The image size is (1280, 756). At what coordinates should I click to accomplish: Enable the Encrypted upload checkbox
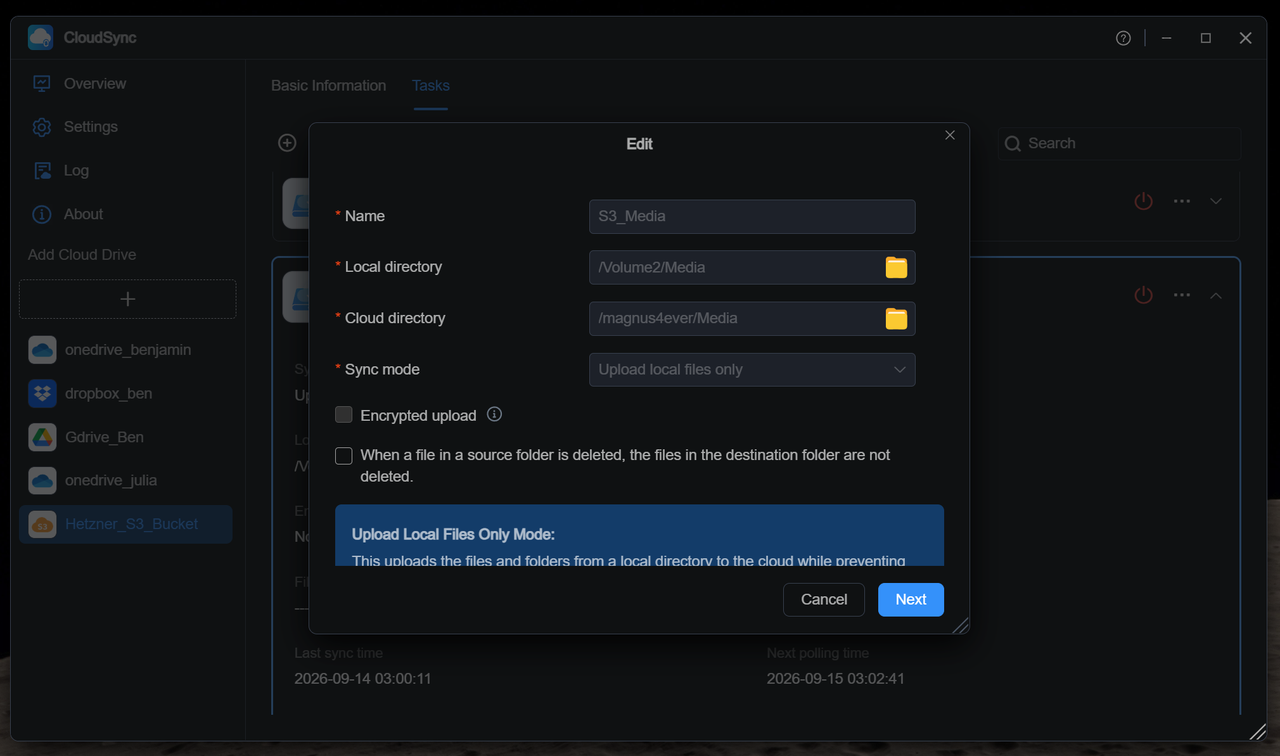tap(344, 415)
